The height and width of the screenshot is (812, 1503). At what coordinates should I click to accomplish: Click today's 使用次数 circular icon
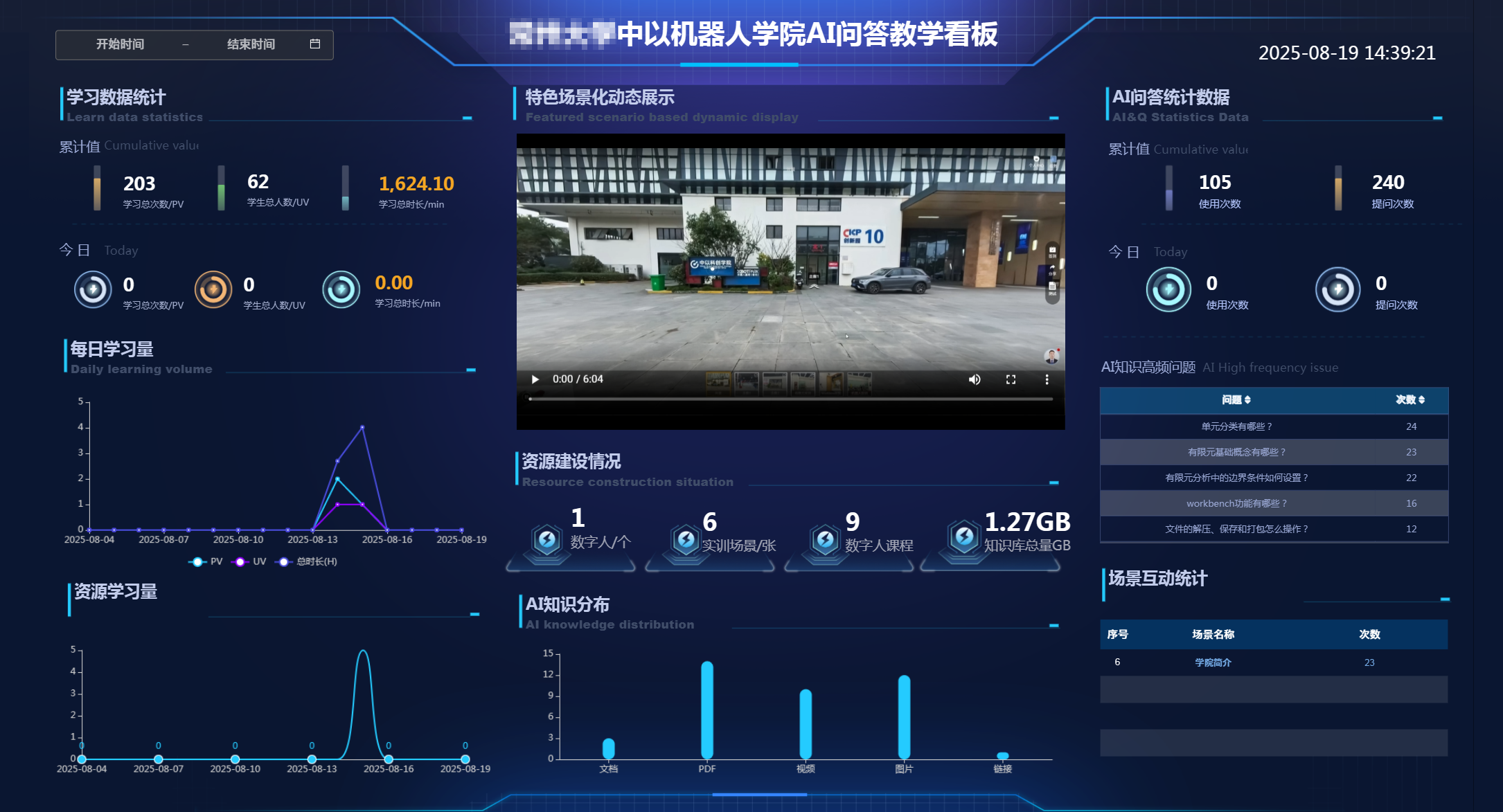(1168, 289)
